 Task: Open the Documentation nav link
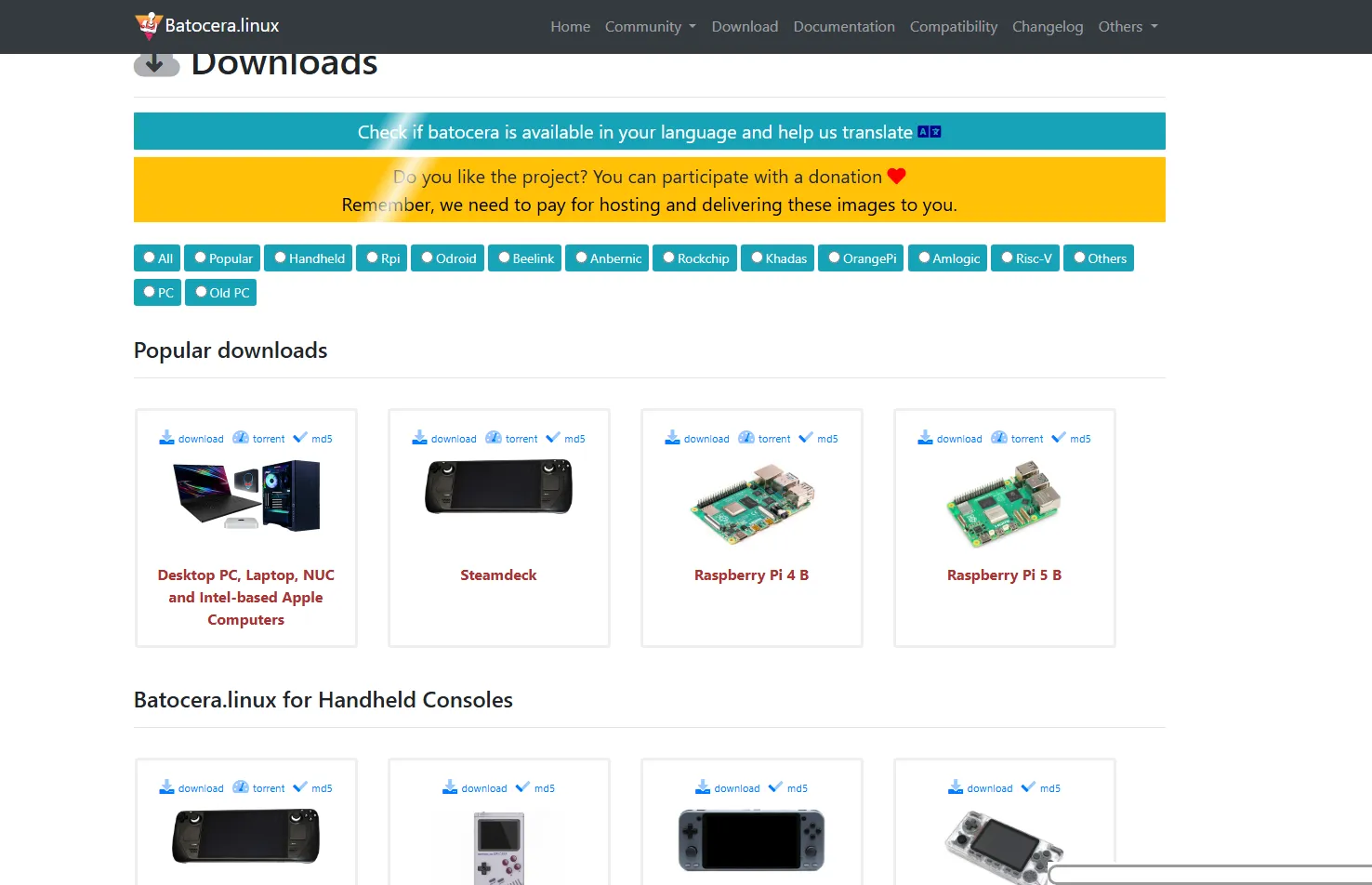[844, 26]
